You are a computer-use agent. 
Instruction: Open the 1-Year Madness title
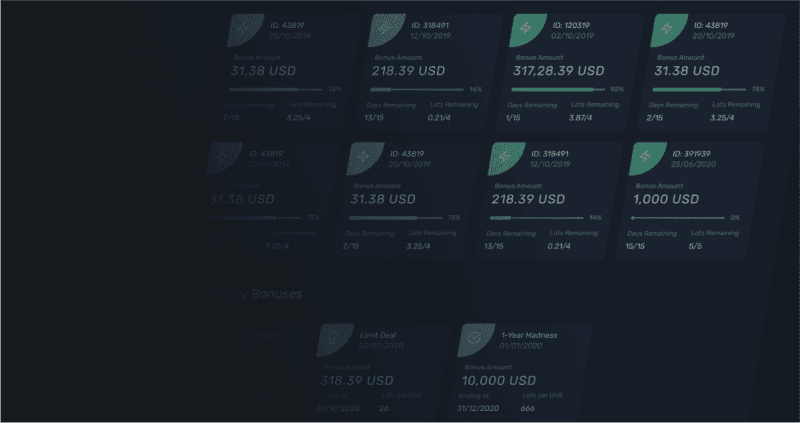pos(529,335)
